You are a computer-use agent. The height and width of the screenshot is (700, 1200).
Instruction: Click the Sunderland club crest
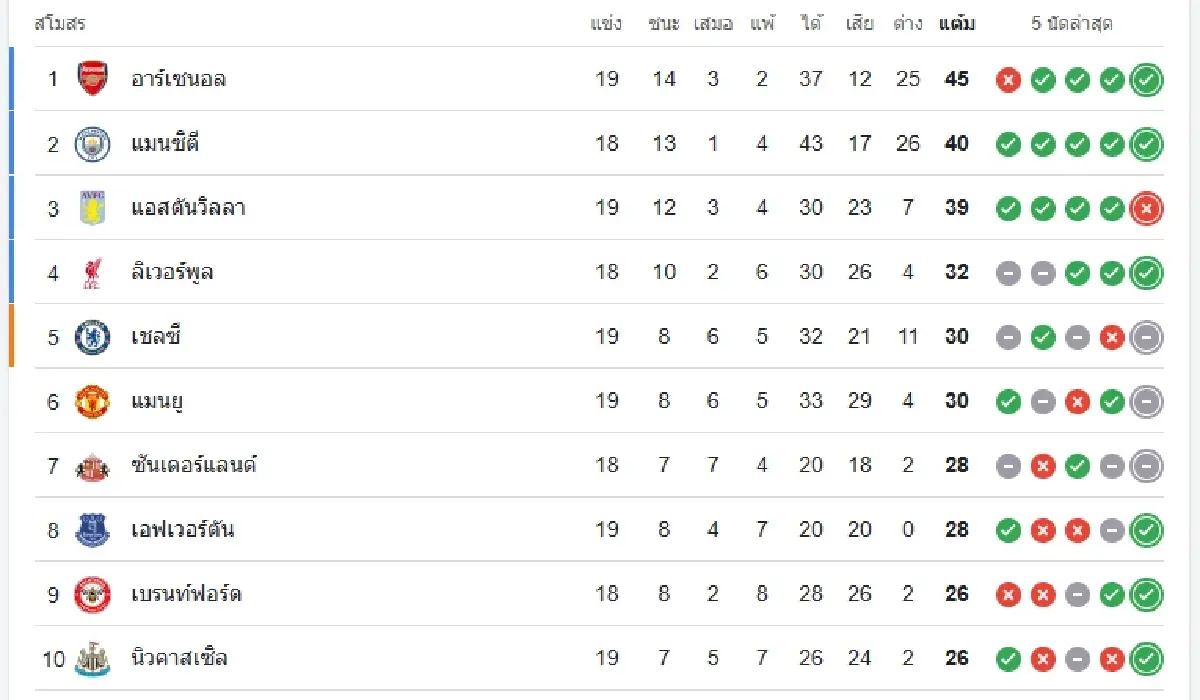tap(93, 466)
